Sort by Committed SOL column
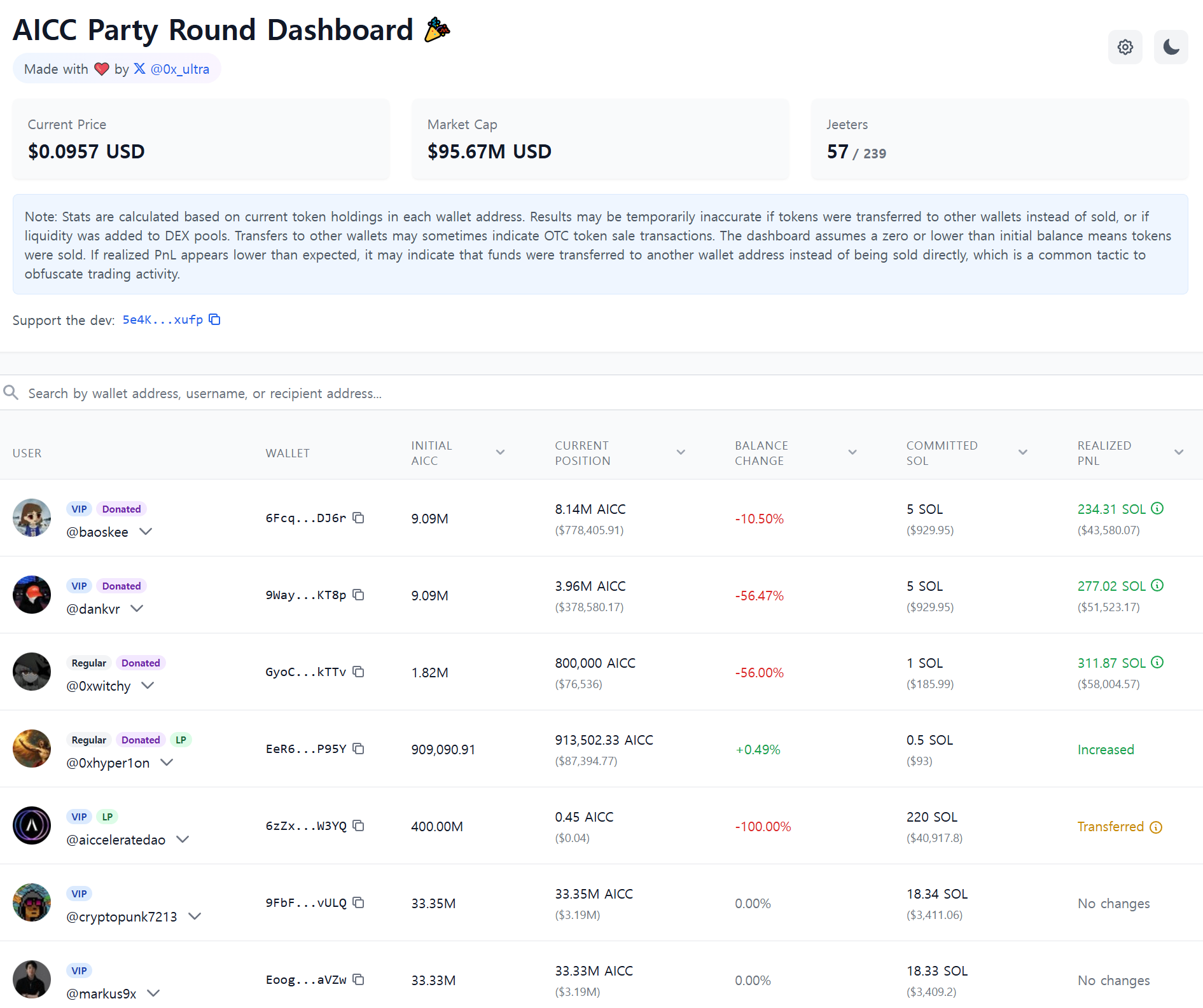 click(1023, 453)
